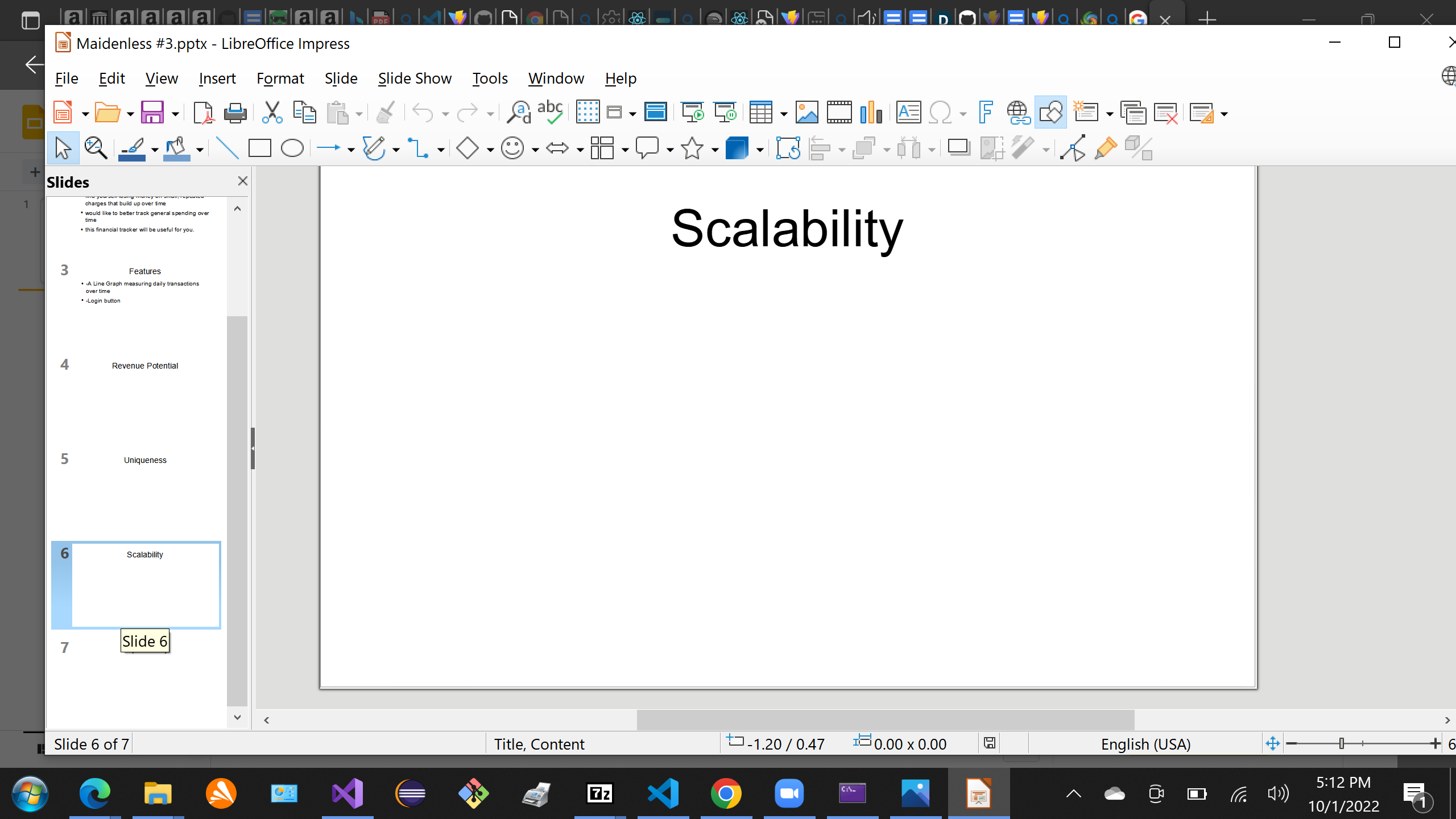Screen dimensions: 1456x819
Task: Toggle the Display Grid button
Action: pyautogui.click(x=588, y=113)
